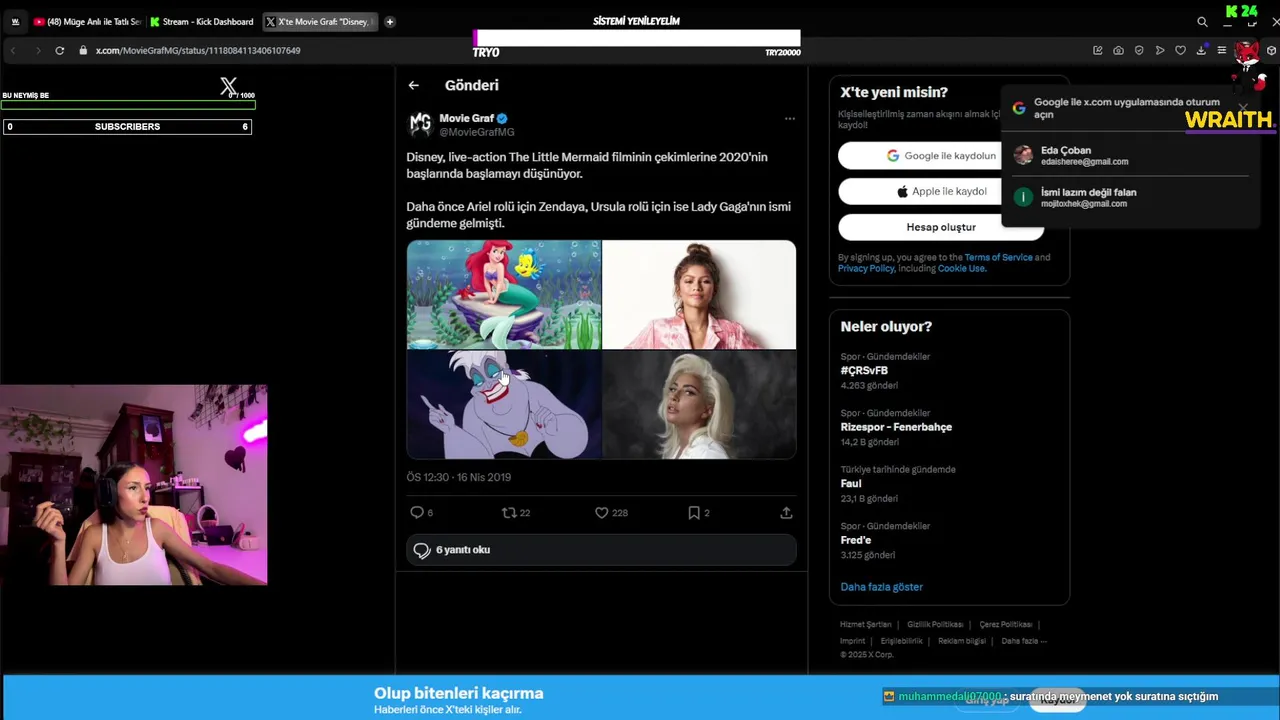Click the browser forward navigation arrow
This screenshot has width=1280, height=720.
[x=37, y=51]
